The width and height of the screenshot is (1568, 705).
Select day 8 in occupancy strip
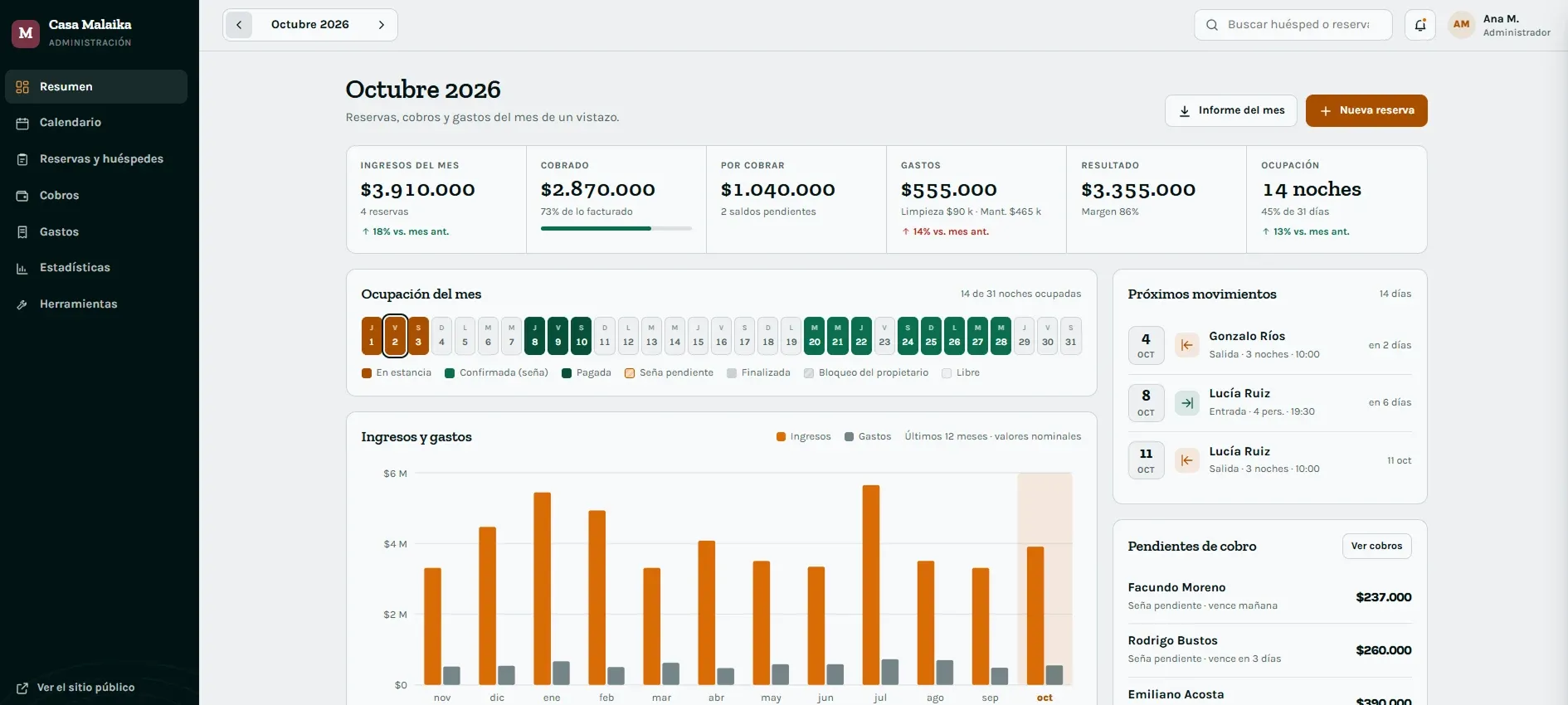[535, 336]
